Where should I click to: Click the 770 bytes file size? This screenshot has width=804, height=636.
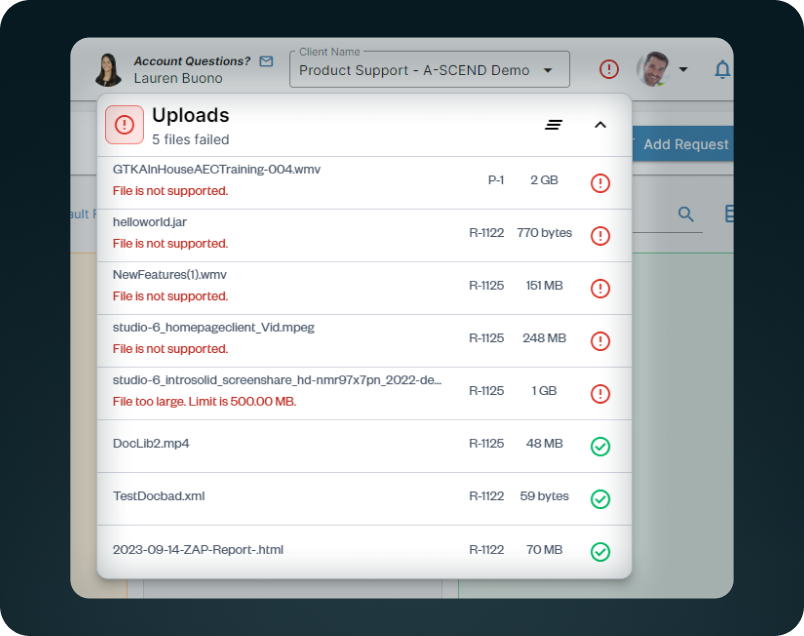coord(544,233)
